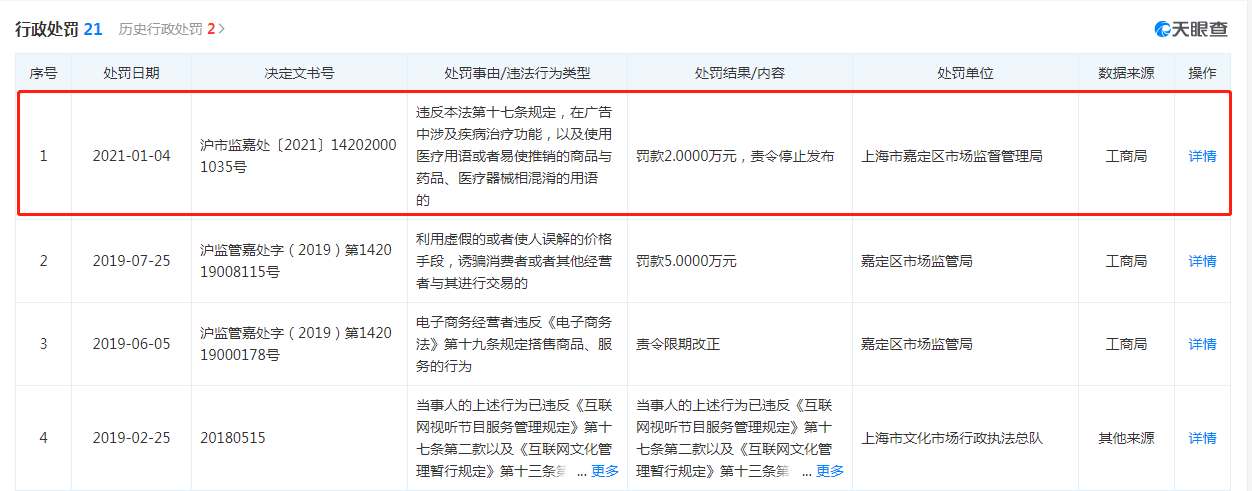1252x491 pixels.
Task: Click serial number 4 cell
Action: tap(43, 438)
